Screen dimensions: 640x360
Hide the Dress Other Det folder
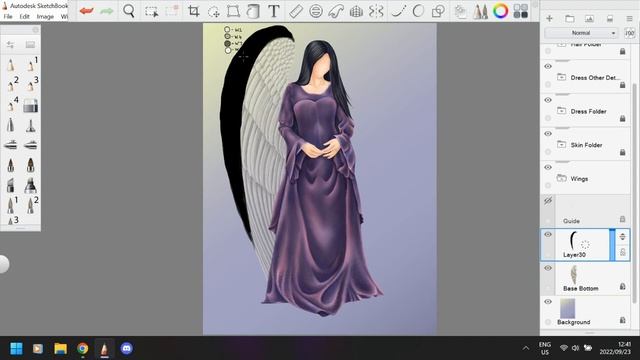click(x=548, y=67)
